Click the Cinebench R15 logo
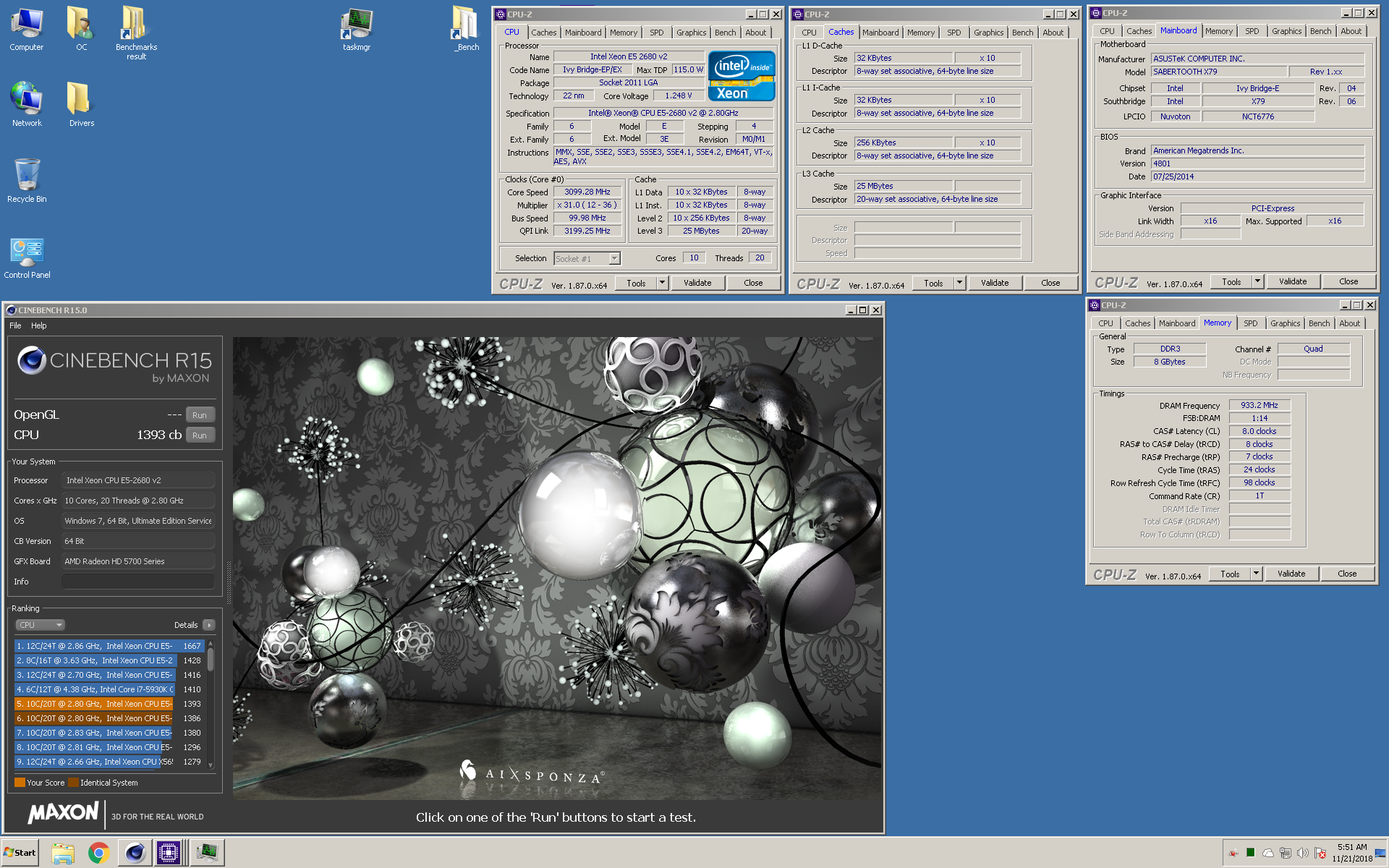 tap(114, 365)
